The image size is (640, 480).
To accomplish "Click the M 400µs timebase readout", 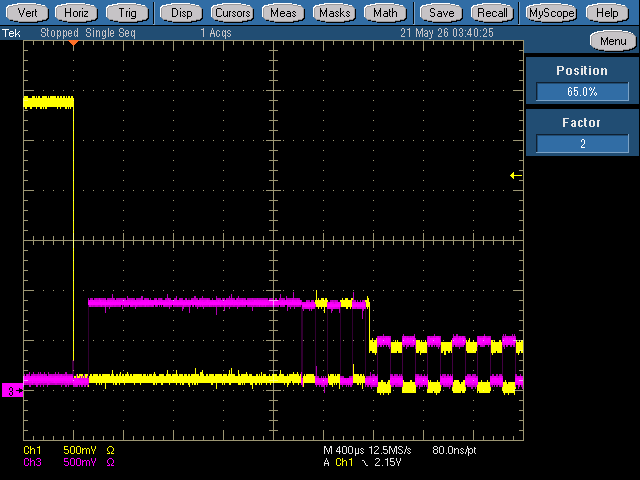I will 344,450.
